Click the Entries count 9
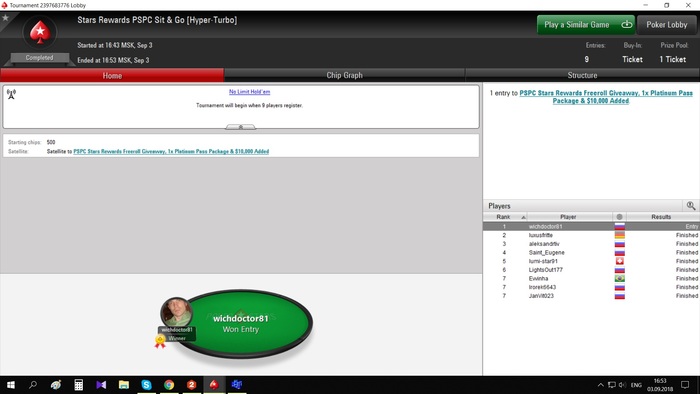Screen dimensions: 700x394 (587, 59)
